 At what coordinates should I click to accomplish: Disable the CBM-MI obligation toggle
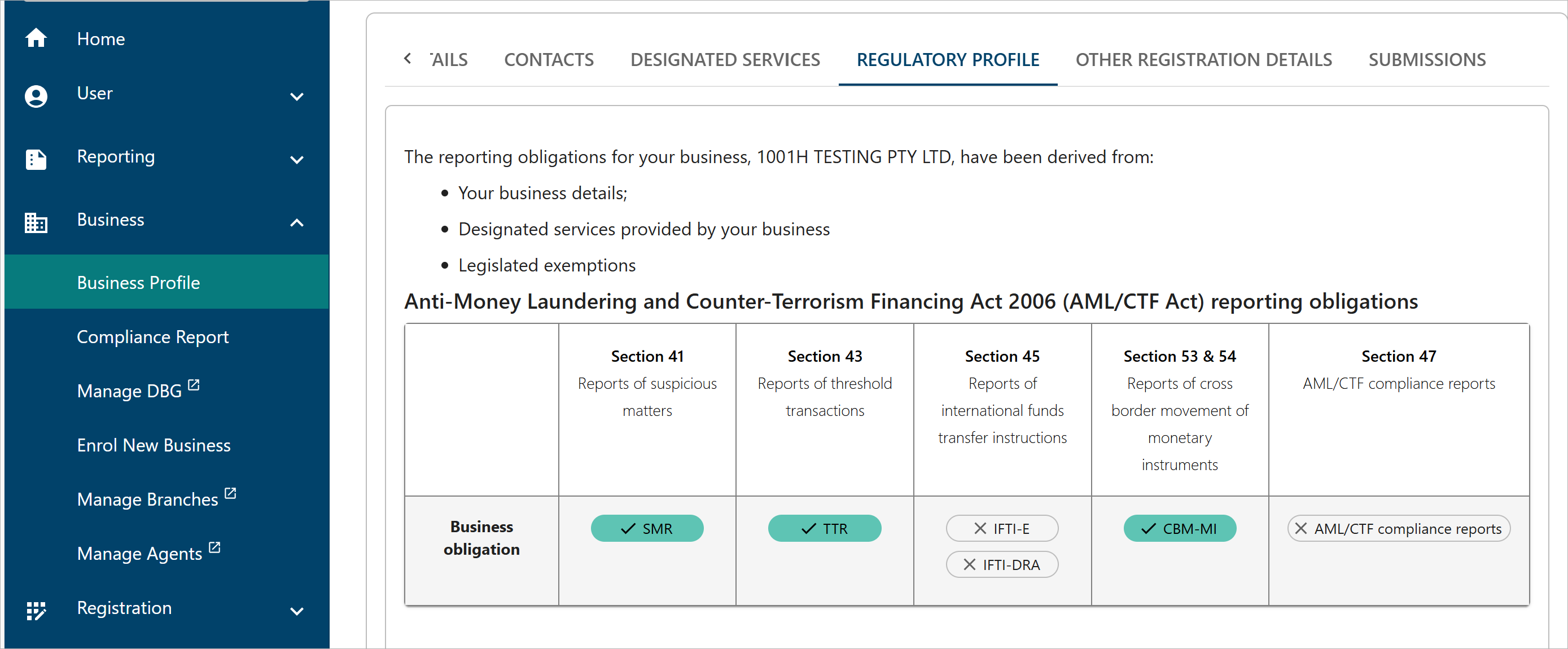coord(1179,528)
